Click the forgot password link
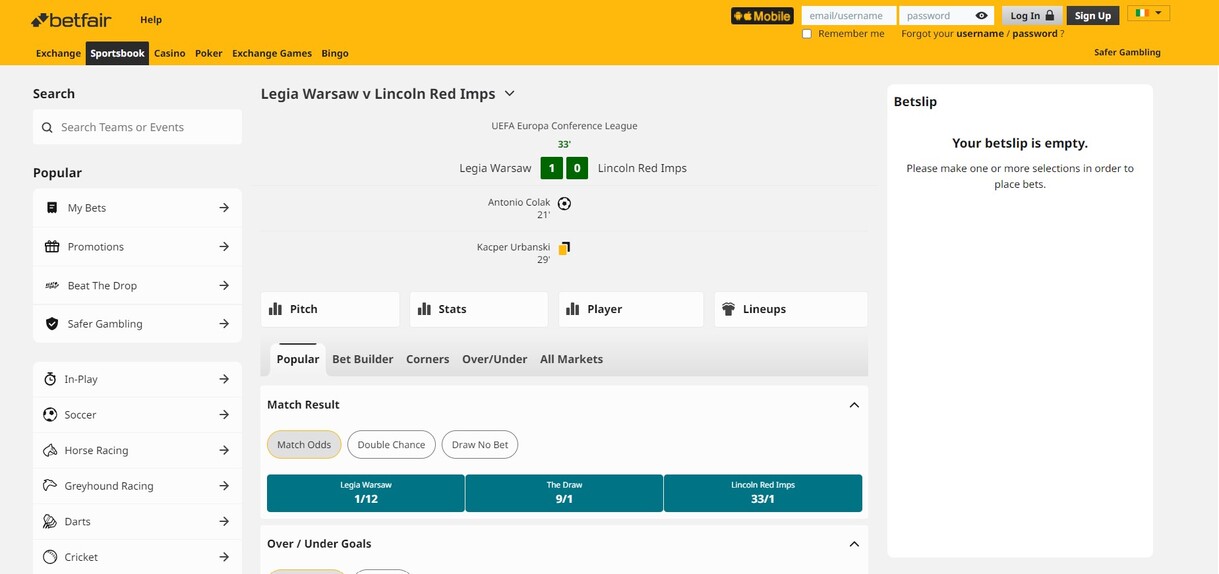This screenshot has width=1219, height=574. [x=1035, y=34]
